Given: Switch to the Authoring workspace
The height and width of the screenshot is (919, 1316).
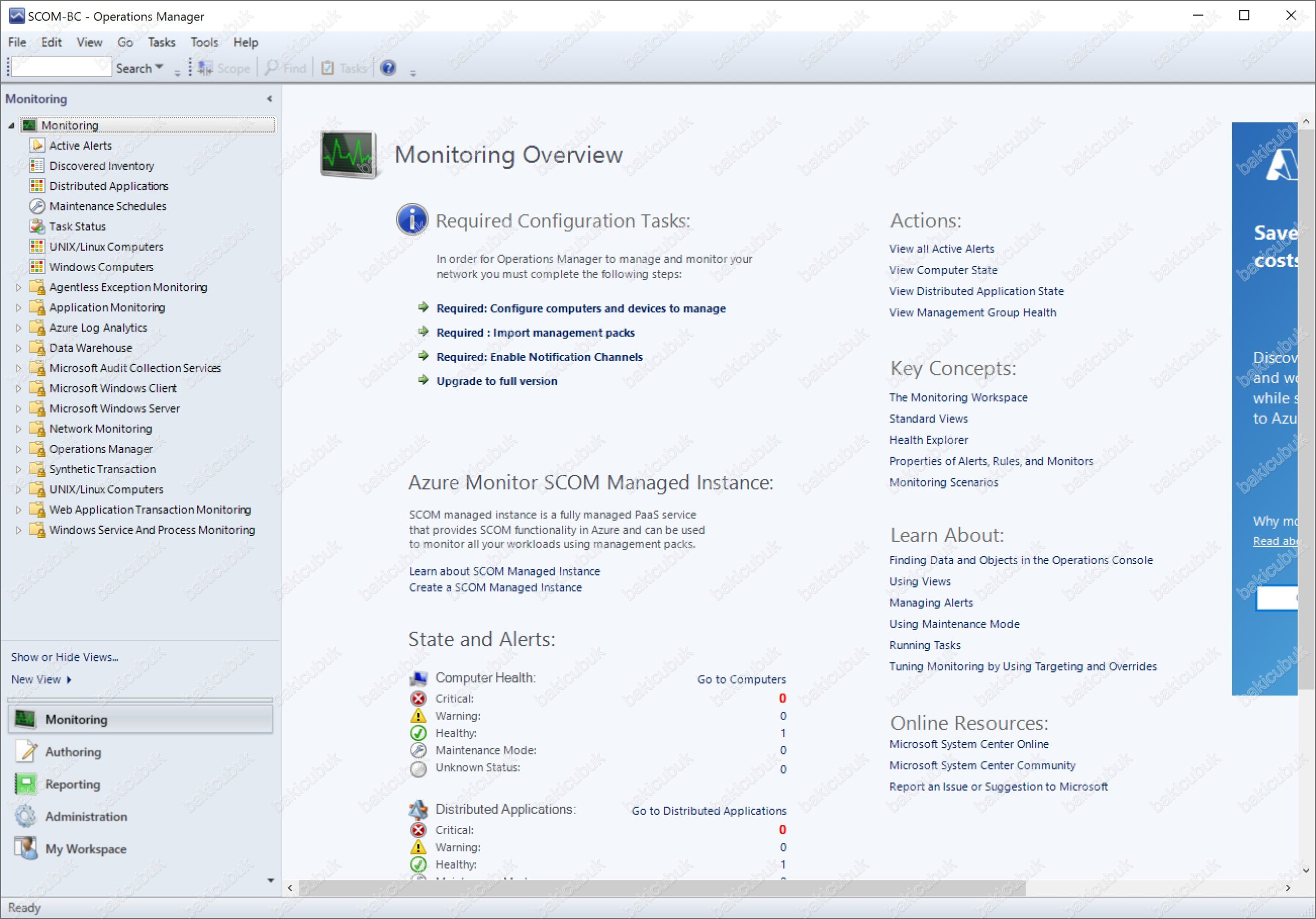Looking at the screenshot, I should pos(140,751).
